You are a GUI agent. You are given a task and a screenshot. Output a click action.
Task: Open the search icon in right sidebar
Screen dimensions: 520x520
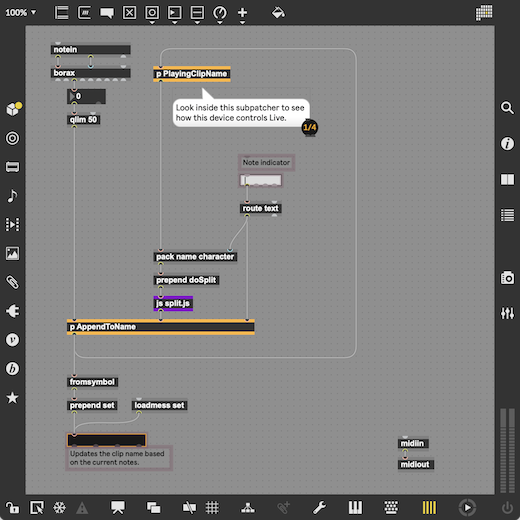click(507, 108)
